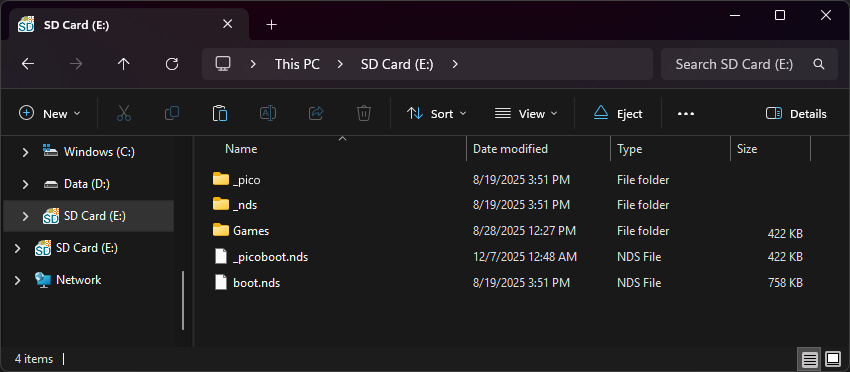Click the _picoboot.nds file name

(271, 257)
